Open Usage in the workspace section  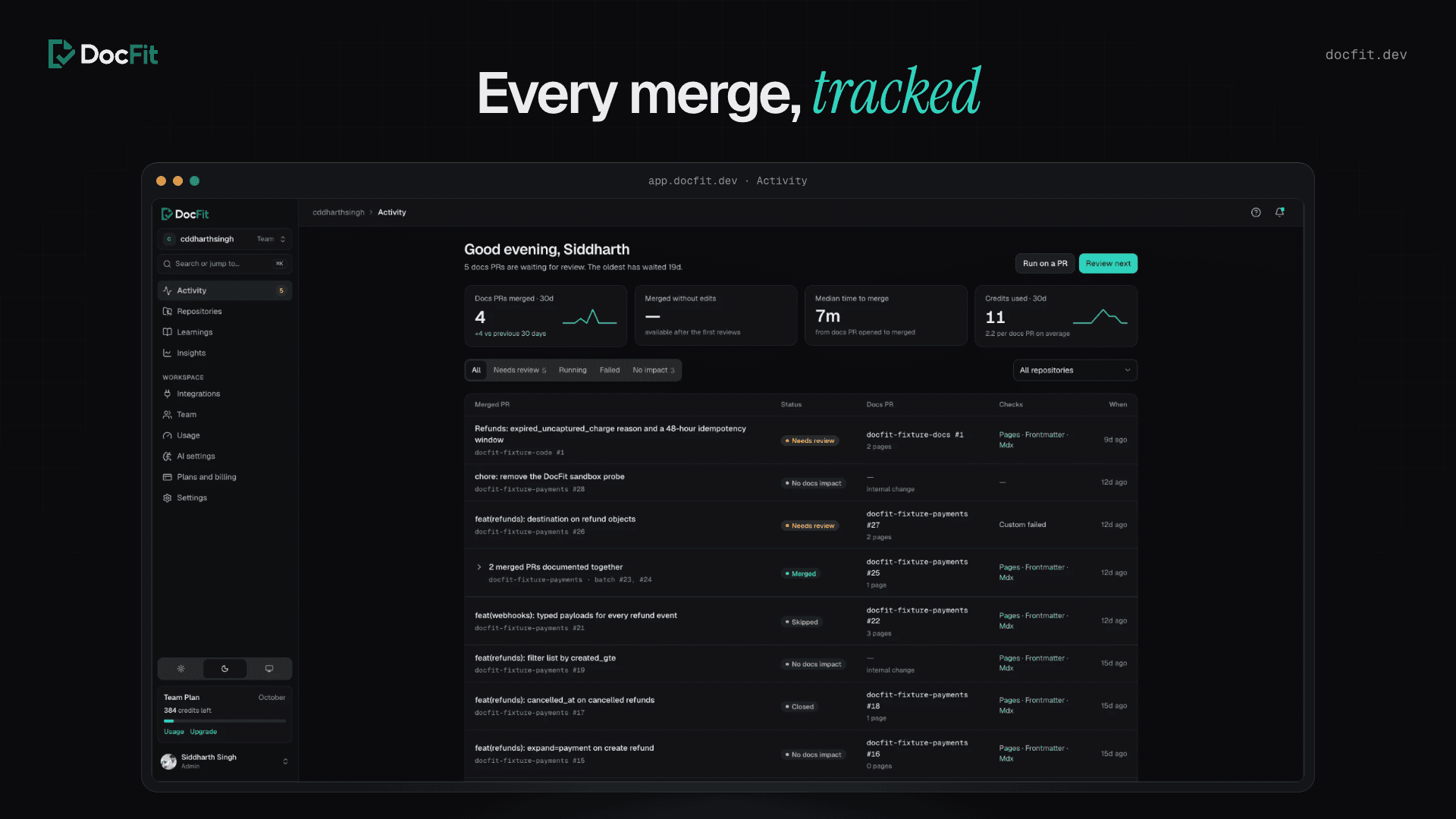224,436
